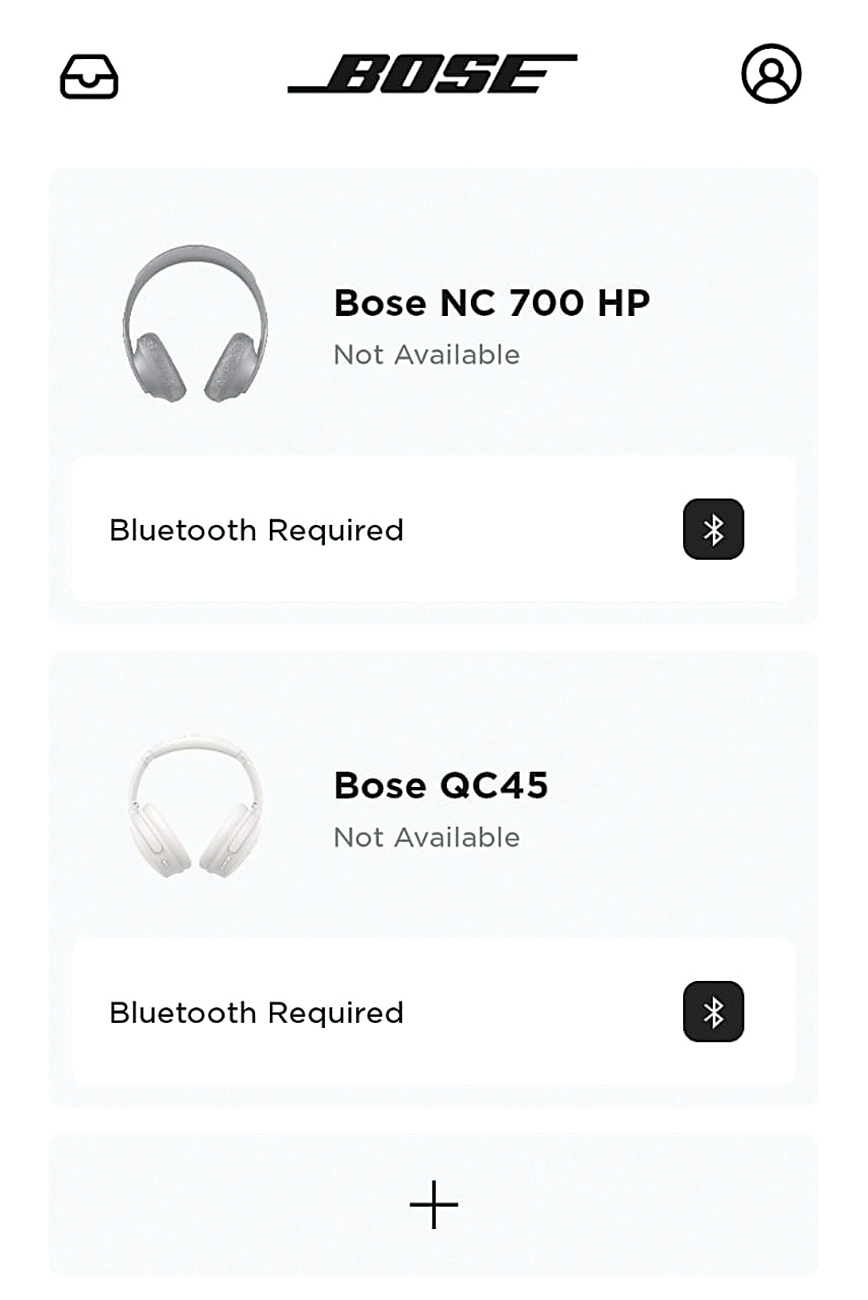Screen dimensions: 868x1300
Task: Click the right earcup of QC45 image
Action: point(230,838)
